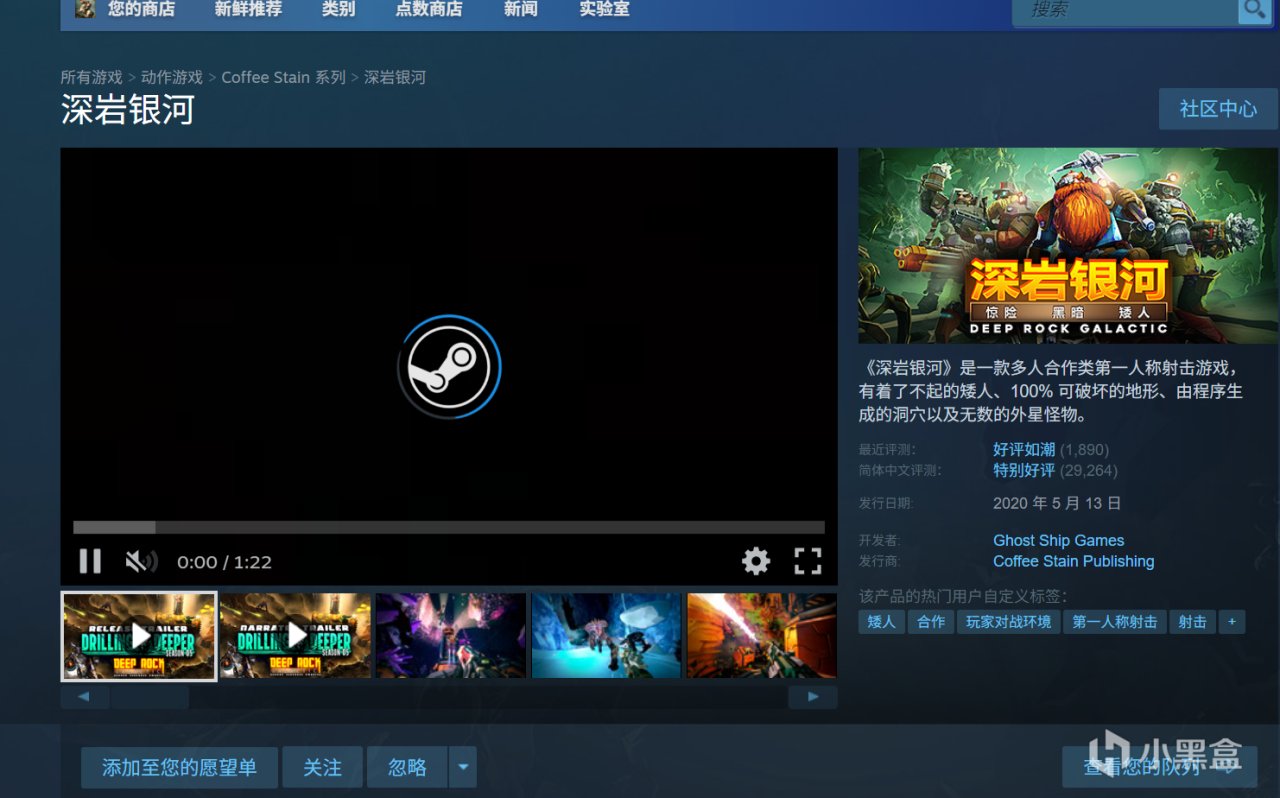Viewport: 1280px width, 798px height.
Task: Click the search magnifier icon
Action: click(x=1253, y=10)
